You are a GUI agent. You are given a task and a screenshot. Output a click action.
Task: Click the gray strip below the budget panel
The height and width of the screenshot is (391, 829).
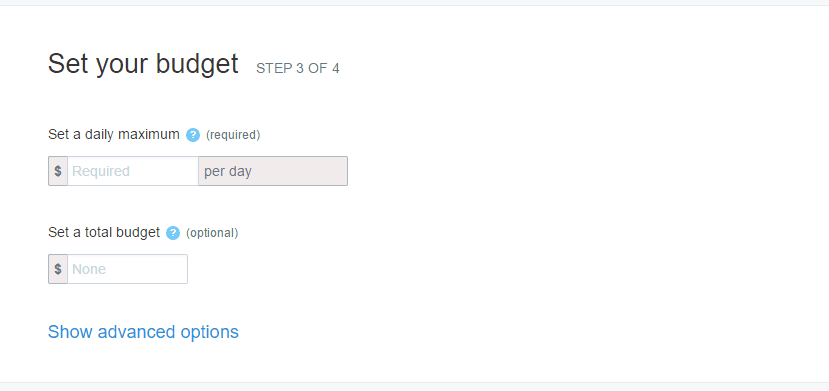tap(414, 387)
